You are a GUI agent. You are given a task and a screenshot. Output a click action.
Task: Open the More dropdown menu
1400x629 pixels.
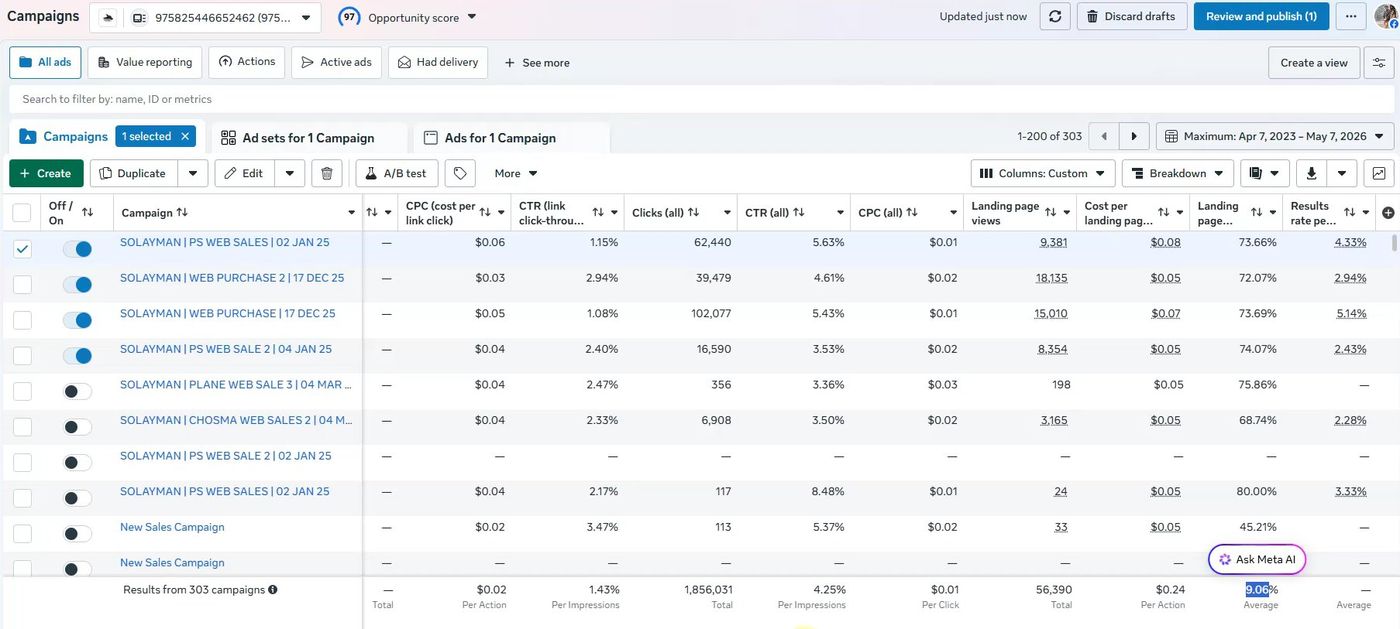[x=516, y=173]
